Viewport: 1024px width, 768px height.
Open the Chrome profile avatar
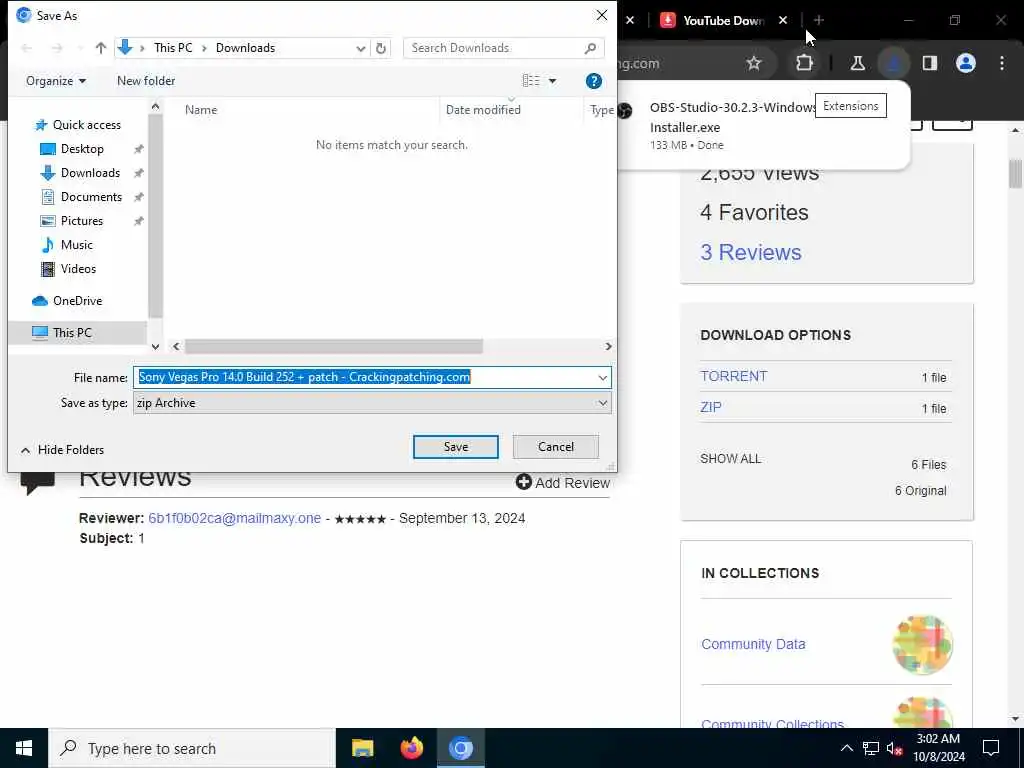(966, 63)
